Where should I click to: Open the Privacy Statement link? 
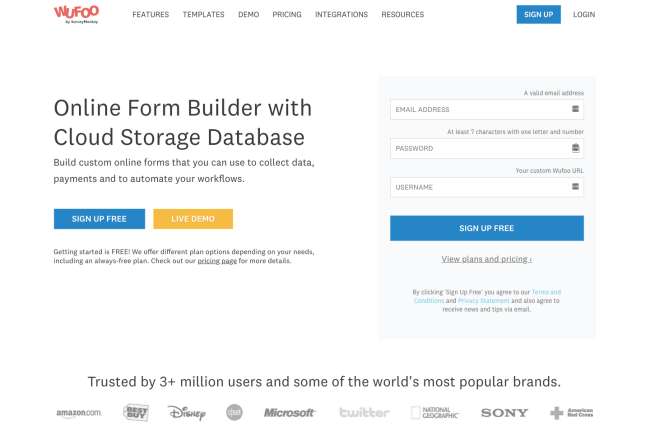pyautogui.click(x=483, y=301)
